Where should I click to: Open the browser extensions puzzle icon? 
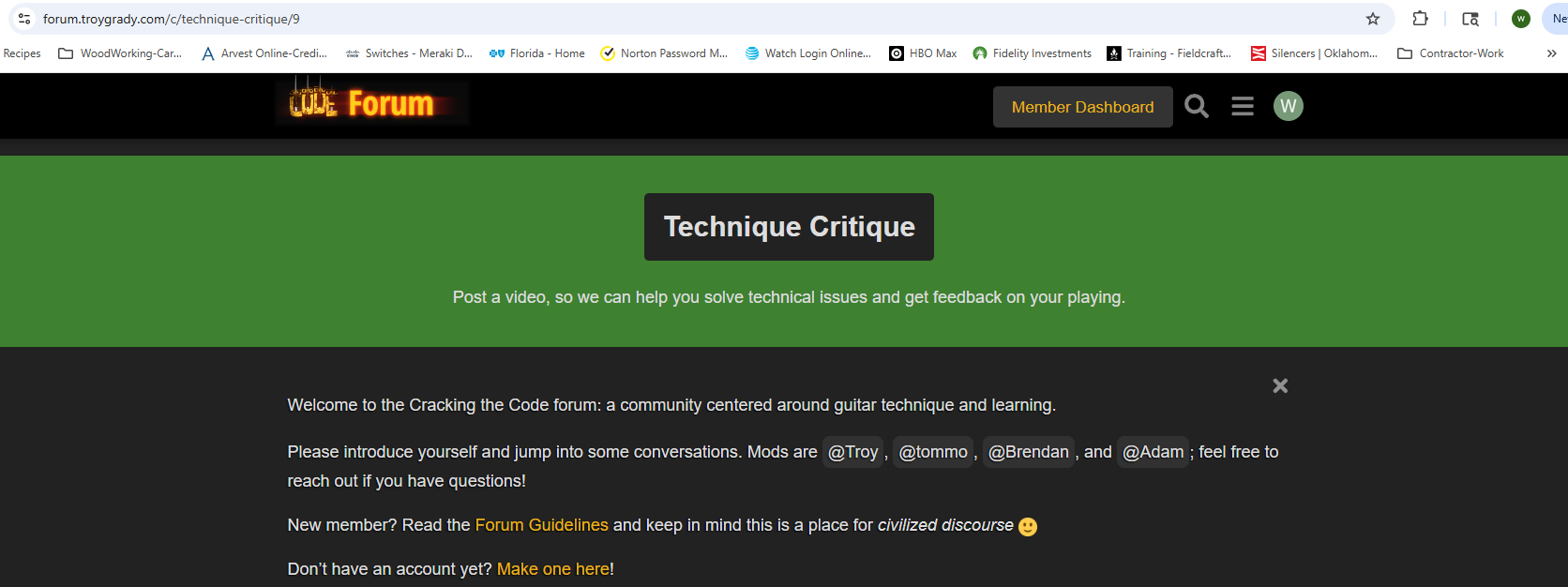tap(1420, 19)
